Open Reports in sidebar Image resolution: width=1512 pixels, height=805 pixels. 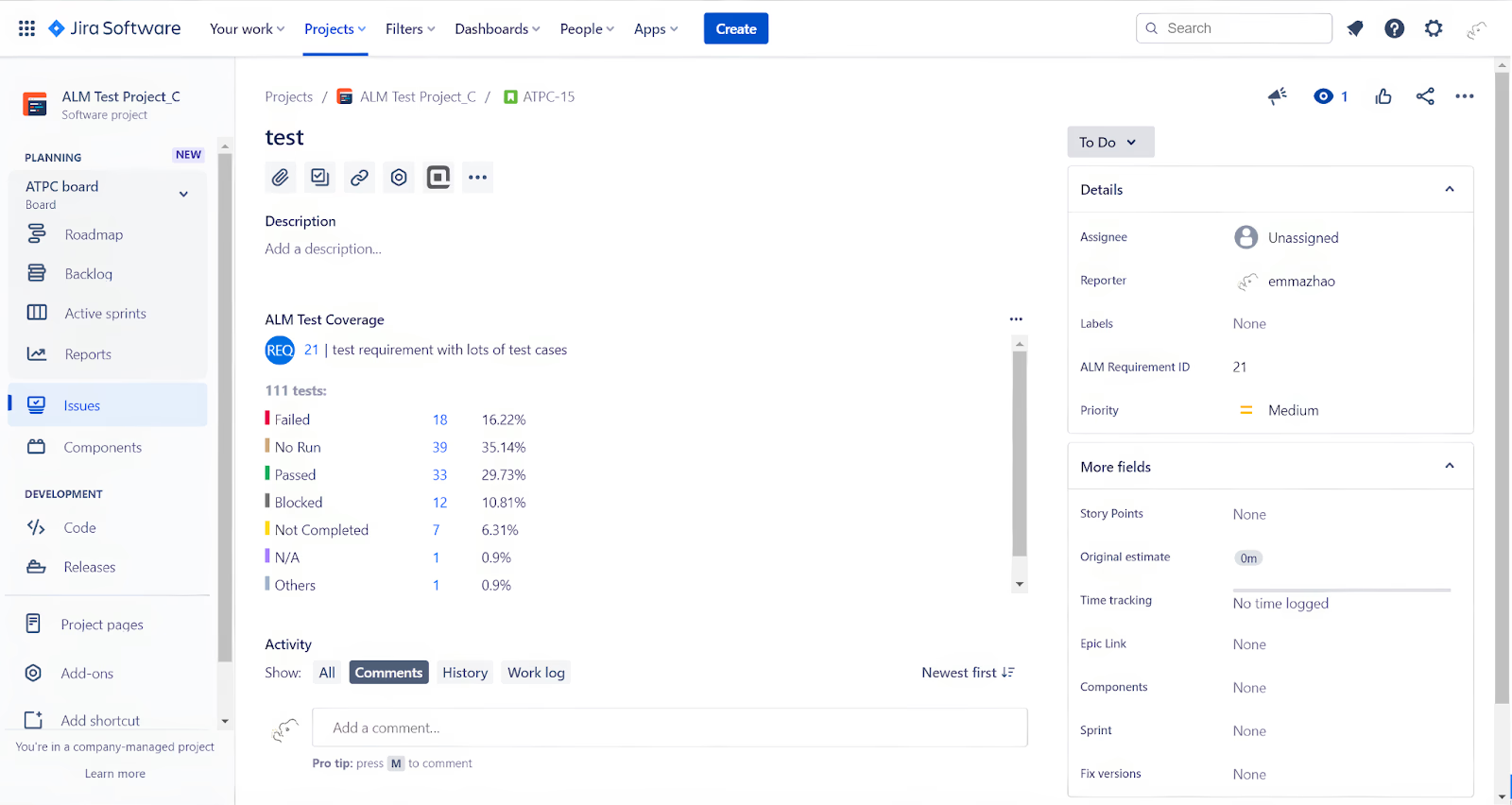[x=88, y=354]
